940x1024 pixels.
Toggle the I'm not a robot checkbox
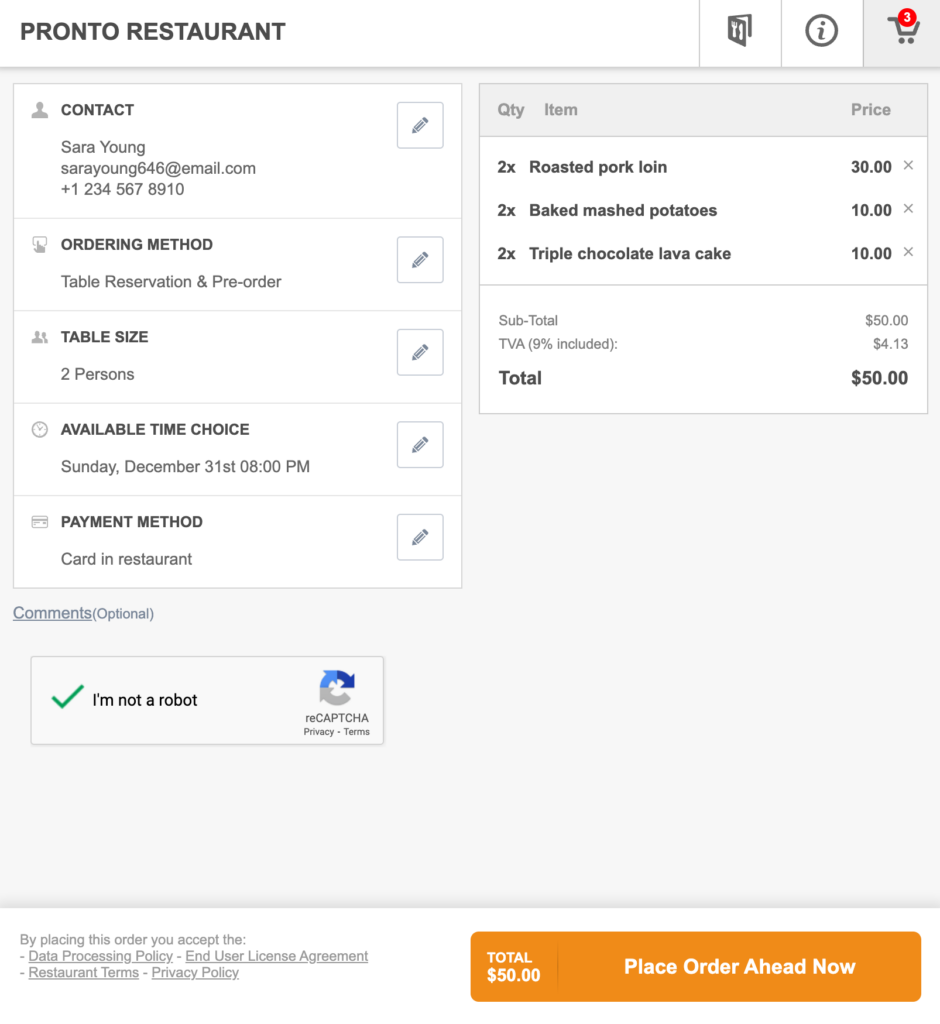[x=68, y=699]
